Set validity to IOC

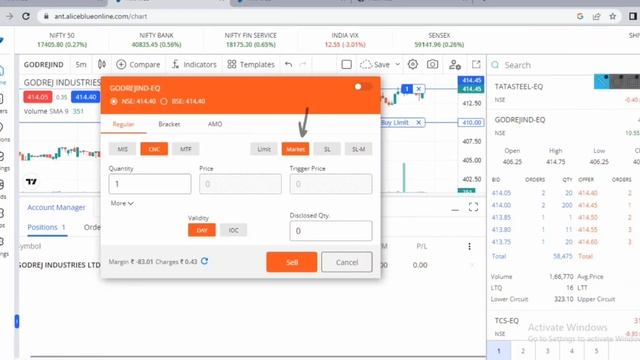(233, 230)
